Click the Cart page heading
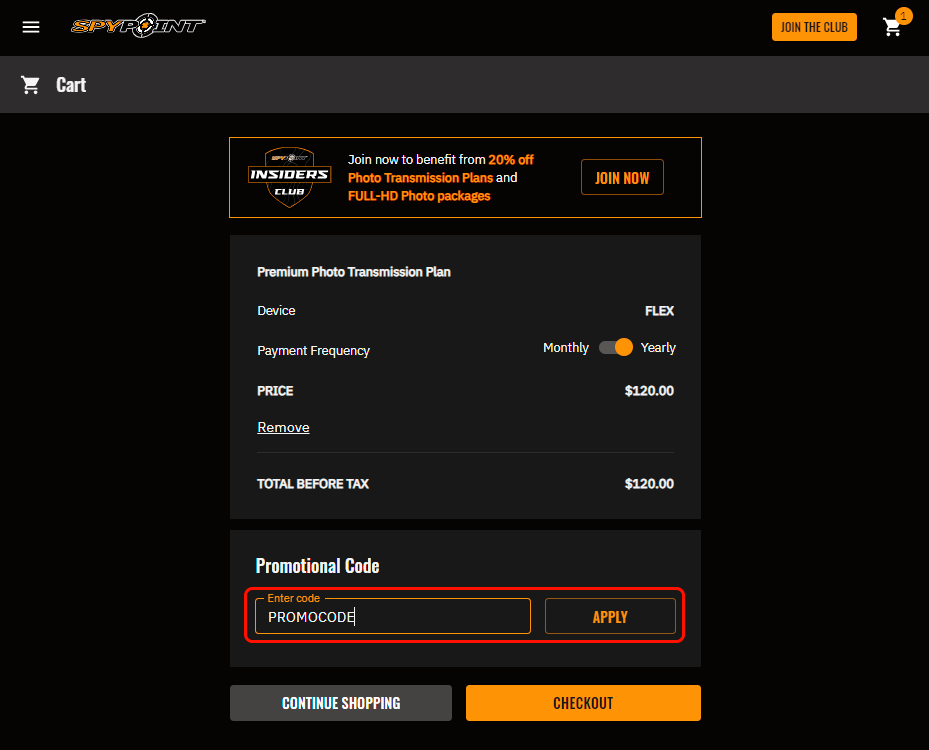 tap(71, 85)
